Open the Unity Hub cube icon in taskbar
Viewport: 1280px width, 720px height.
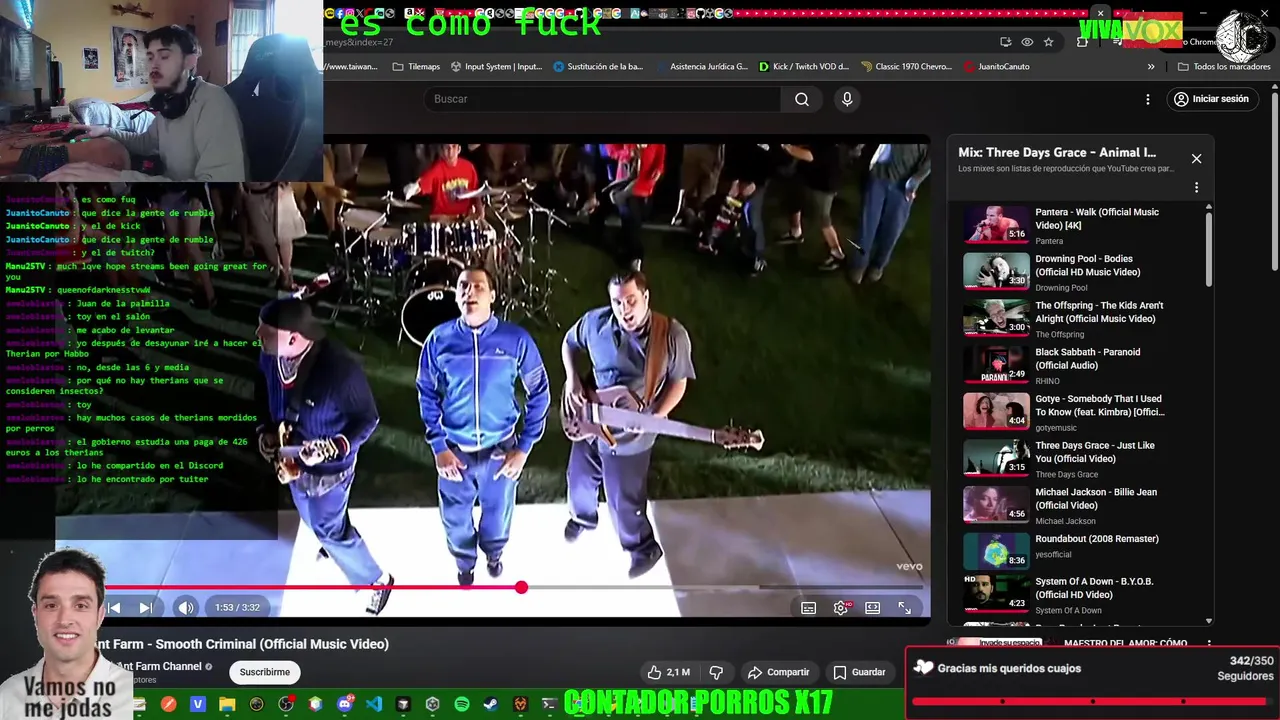432,705
